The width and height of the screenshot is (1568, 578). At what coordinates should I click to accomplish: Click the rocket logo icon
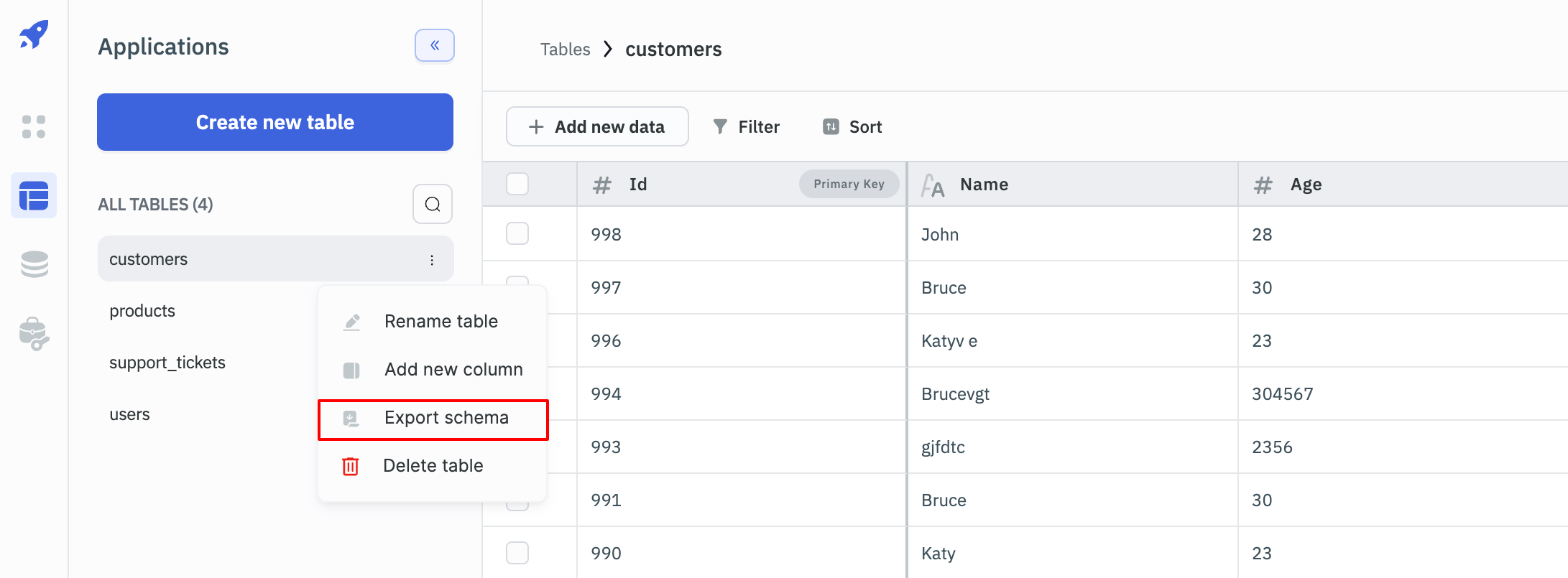(34, 34)
